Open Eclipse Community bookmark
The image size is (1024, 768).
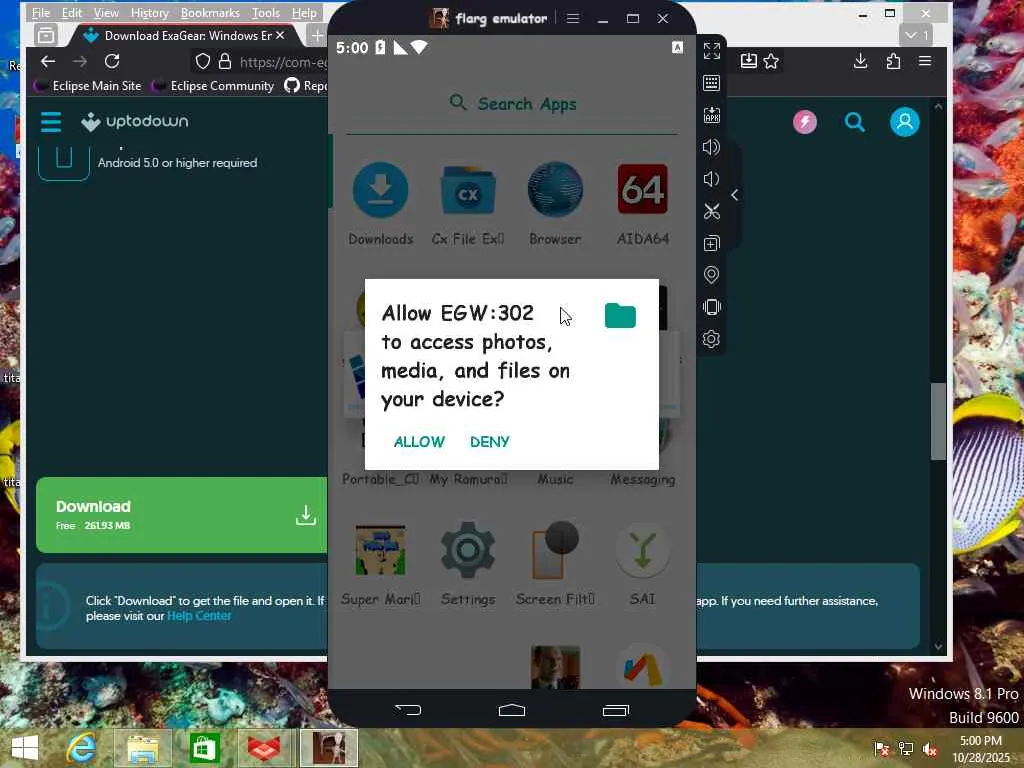[x=213, y=86]
